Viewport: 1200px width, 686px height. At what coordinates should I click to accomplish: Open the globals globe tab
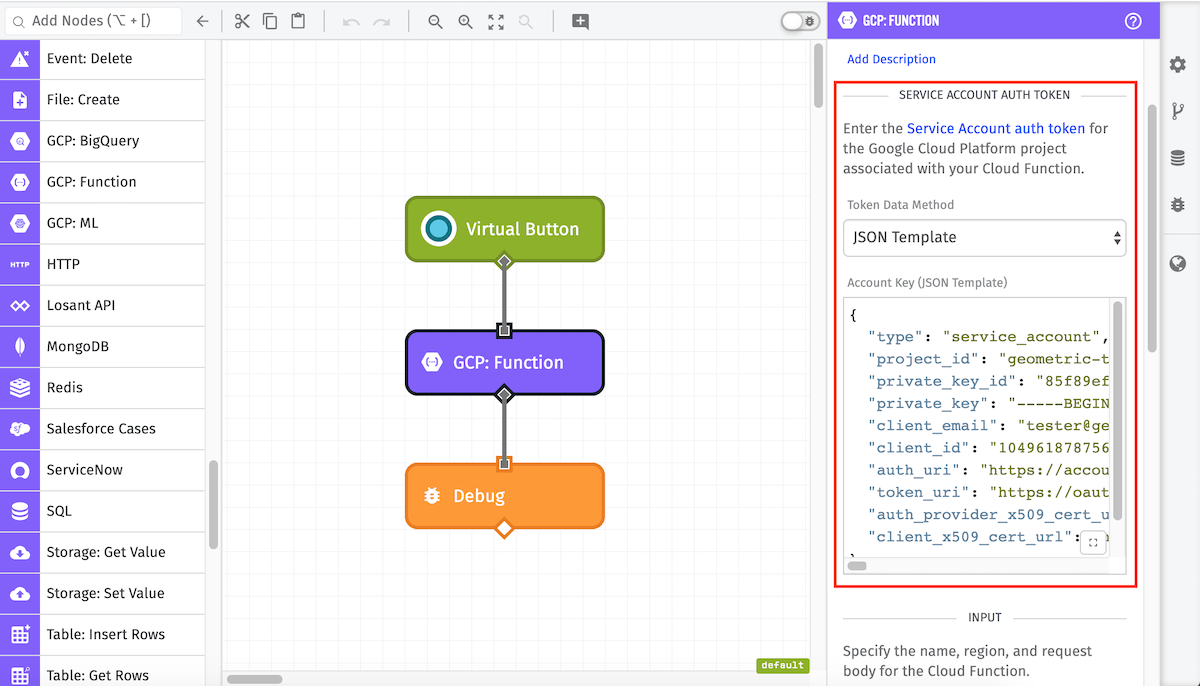pyautogui.click(x=1178, y=264)
